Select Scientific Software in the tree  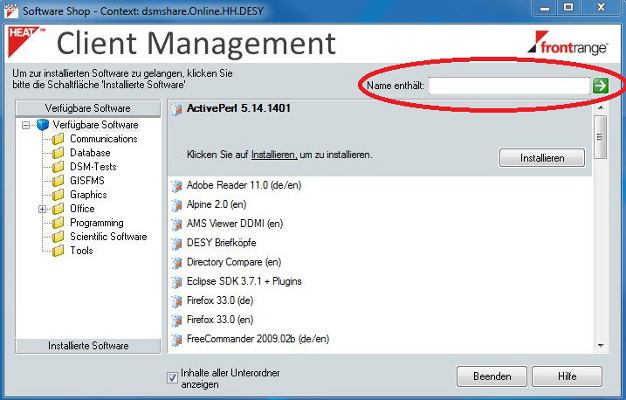tap(109, 237)
